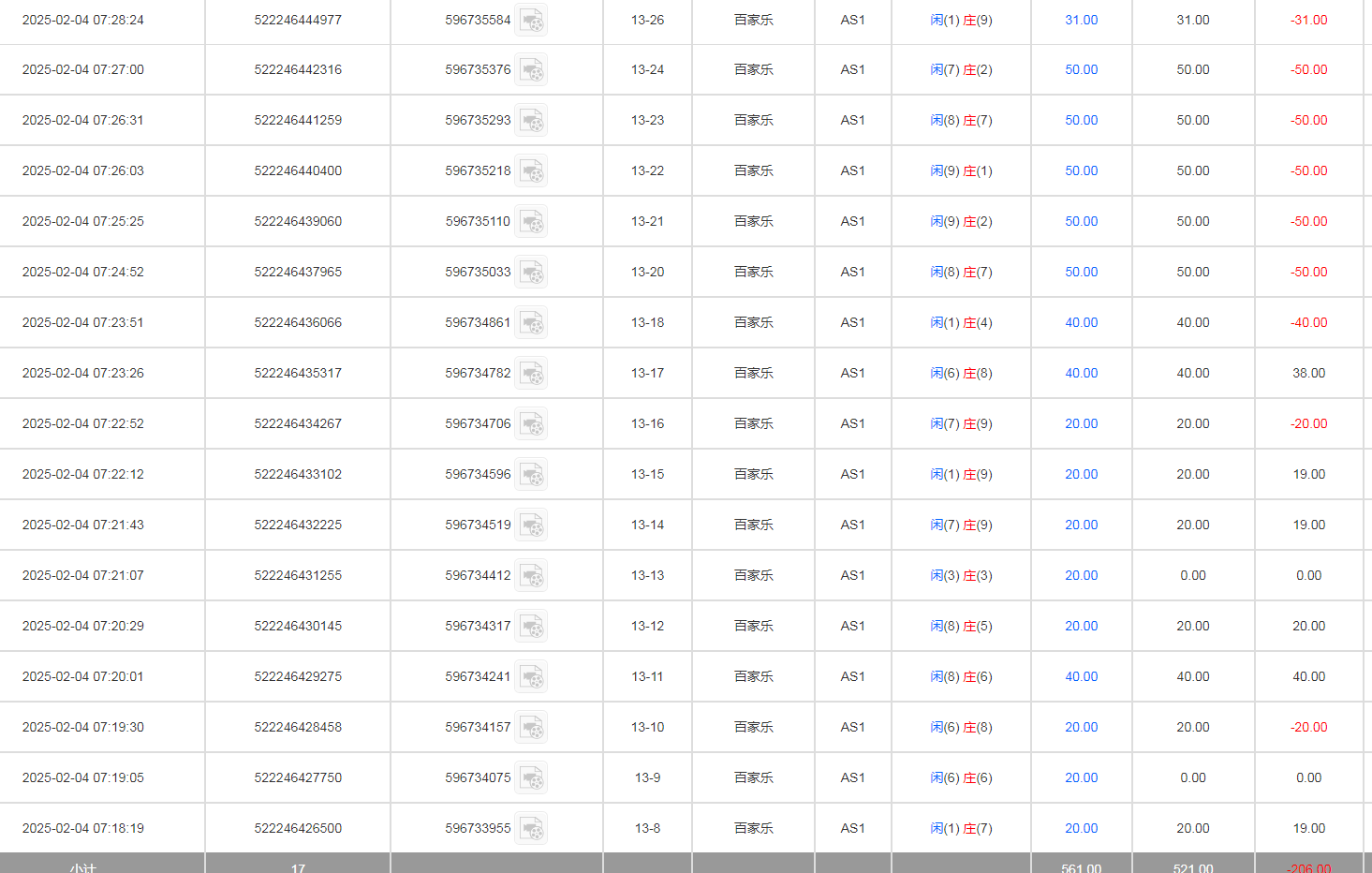Play the replay icon beside 596735376
Viewport: 1372px width, 873px height.
tap(531, 70)
